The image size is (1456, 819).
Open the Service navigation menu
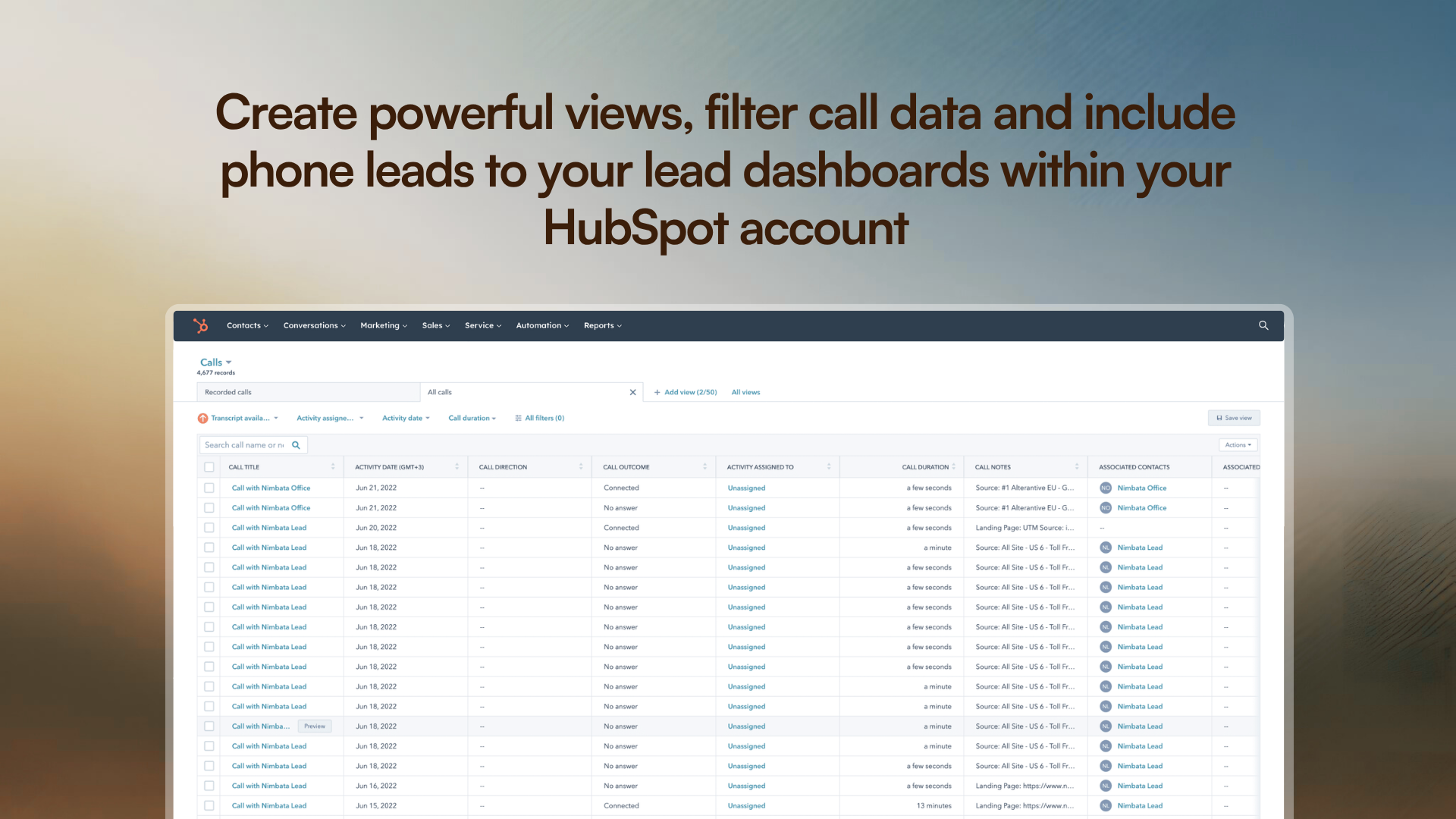click(483, 325)
